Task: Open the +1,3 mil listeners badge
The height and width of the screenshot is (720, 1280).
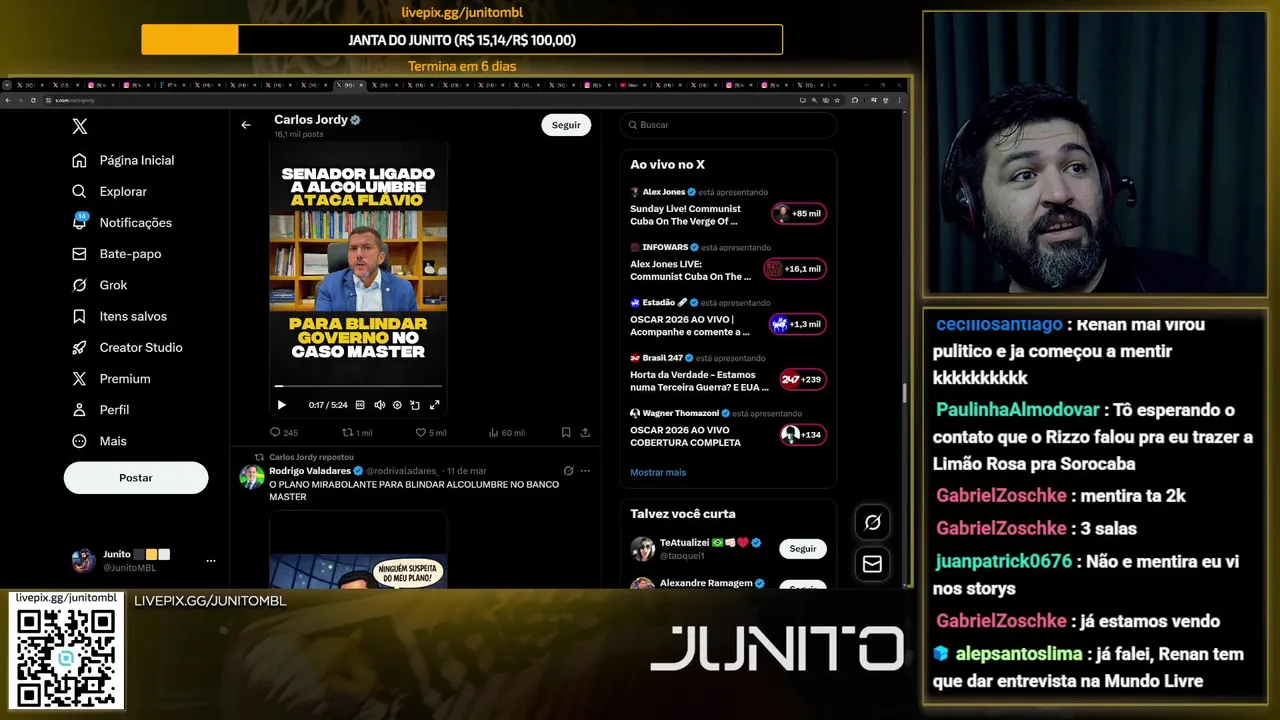Action: [x=797, y=324]
